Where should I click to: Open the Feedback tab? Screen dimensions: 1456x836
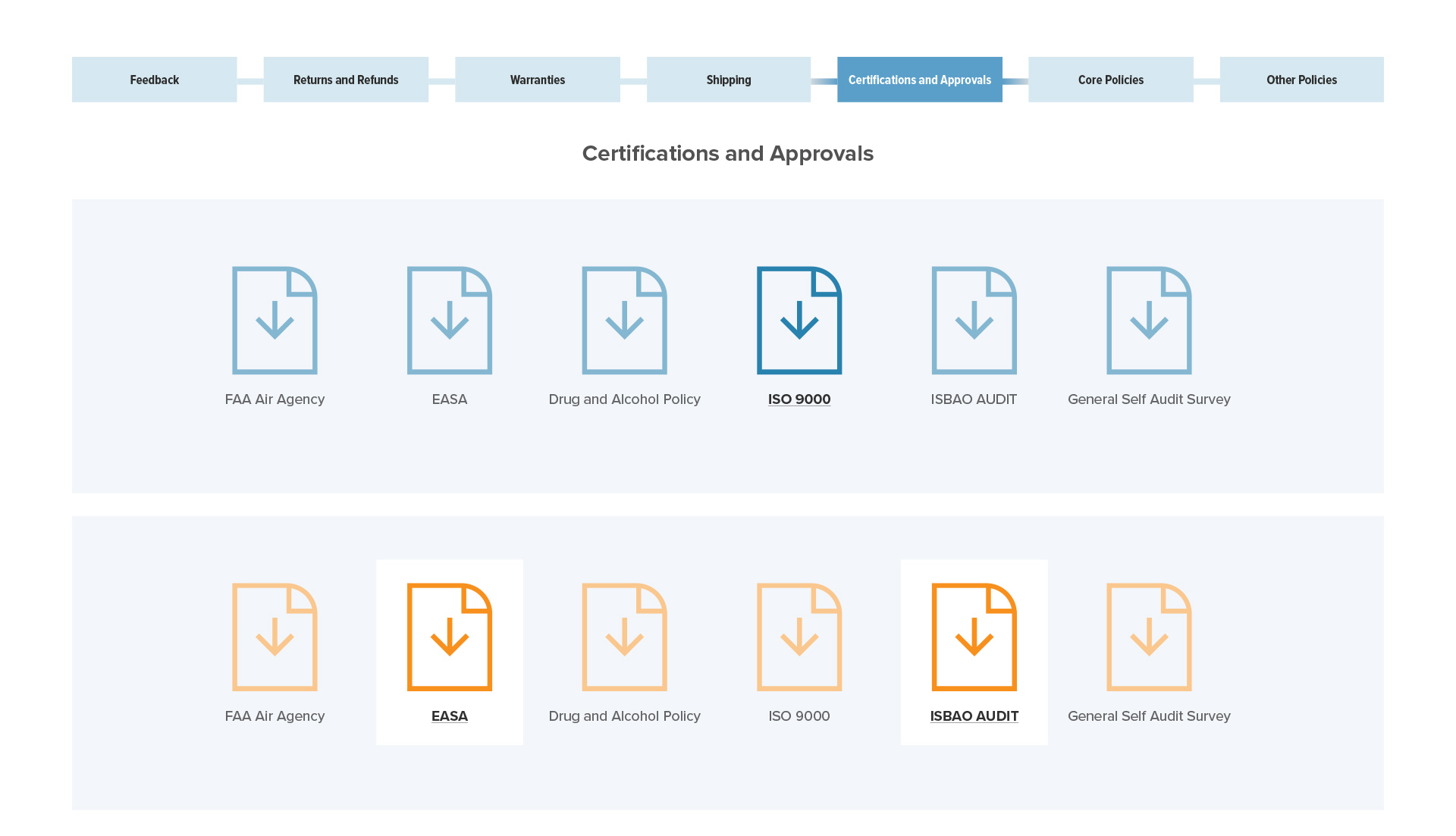click(154, 80)
